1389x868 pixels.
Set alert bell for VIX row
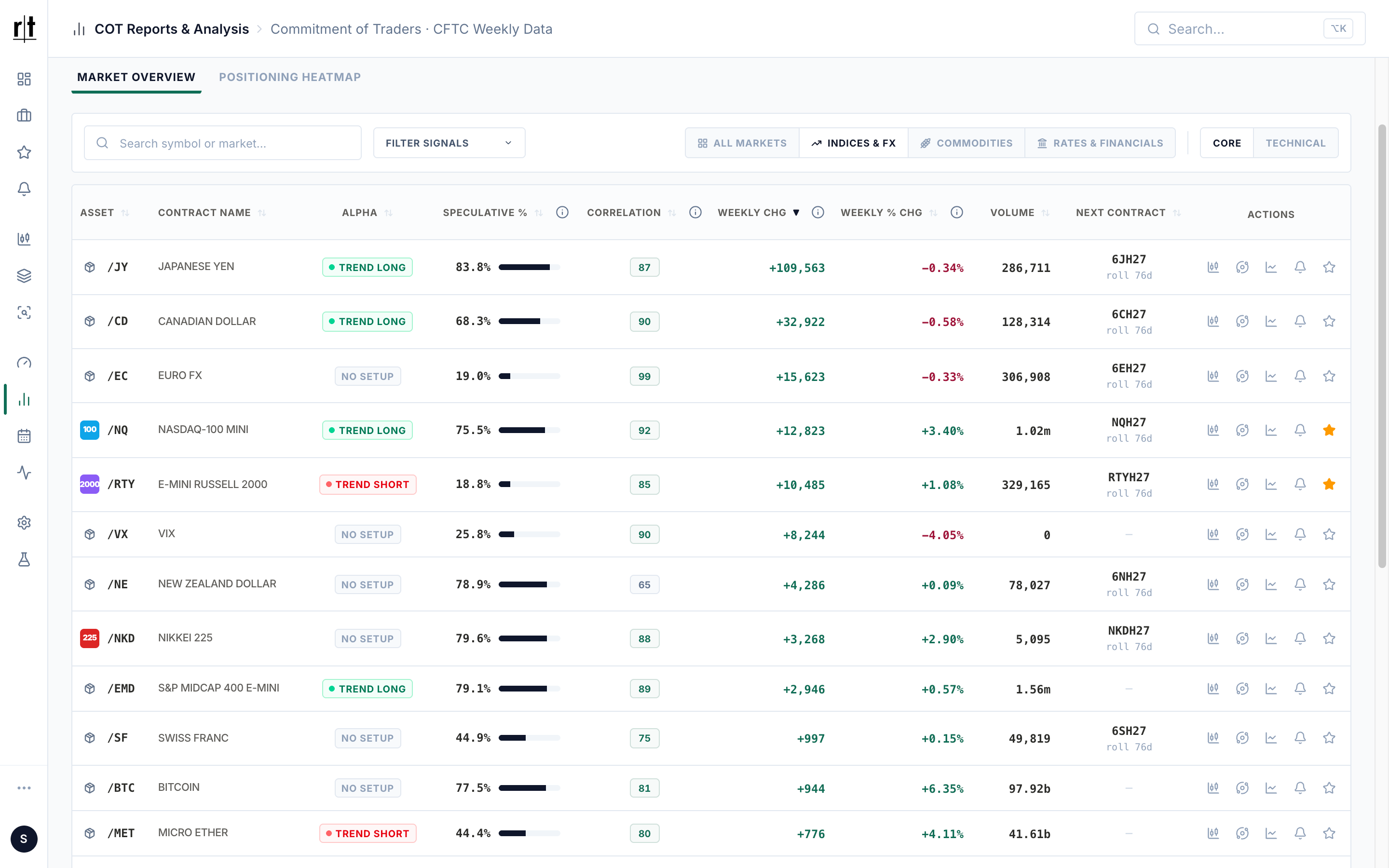[1300, 534]
